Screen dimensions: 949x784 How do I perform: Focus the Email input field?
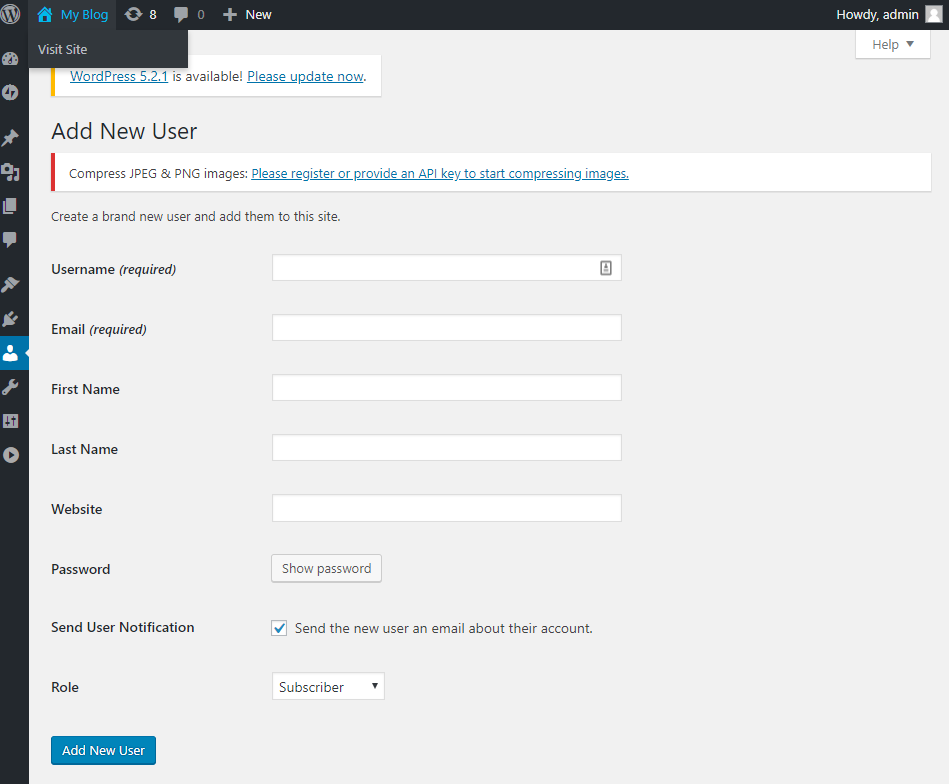(x=446, y=328)
